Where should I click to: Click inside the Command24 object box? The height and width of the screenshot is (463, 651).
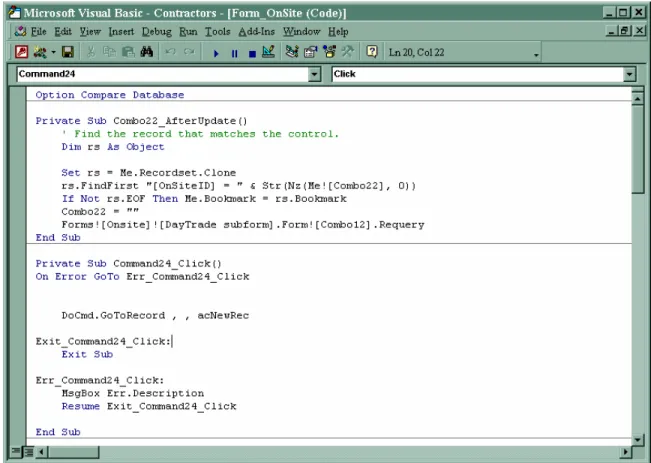(x=163, y=74)
